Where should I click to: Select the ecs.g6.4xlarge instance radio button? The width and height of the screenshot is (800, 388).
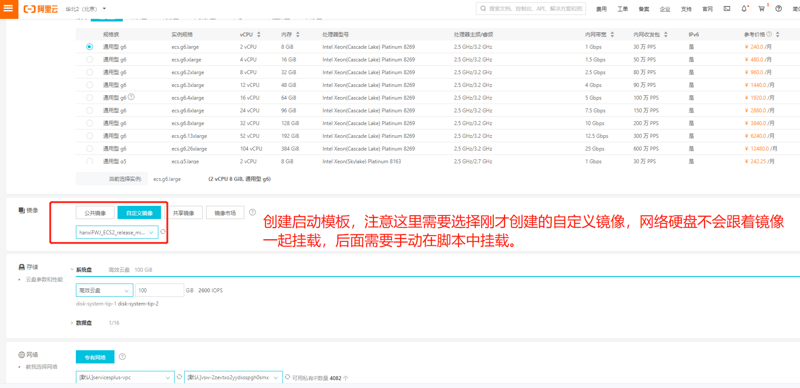pyautogui.click(x=90, y=98)
